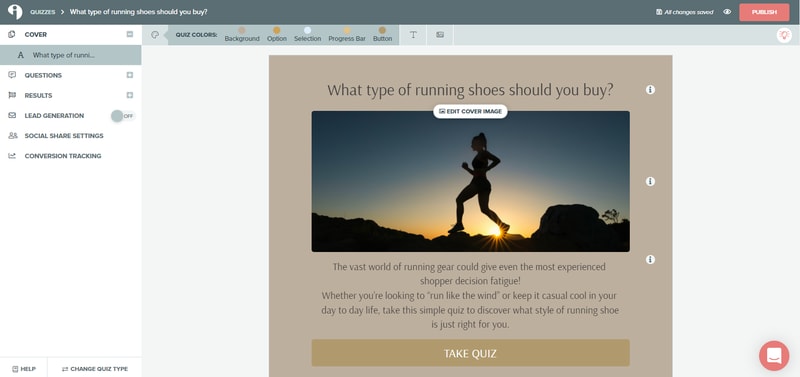Pick the Selection color swatch
This screenshot has width=800, height=377.
click(307, 31)
